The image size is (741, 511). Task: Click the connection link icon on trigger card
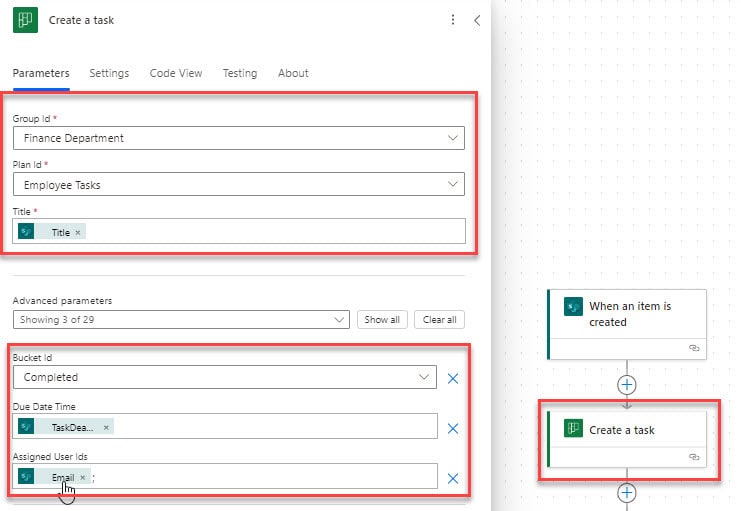pos(694,348)
